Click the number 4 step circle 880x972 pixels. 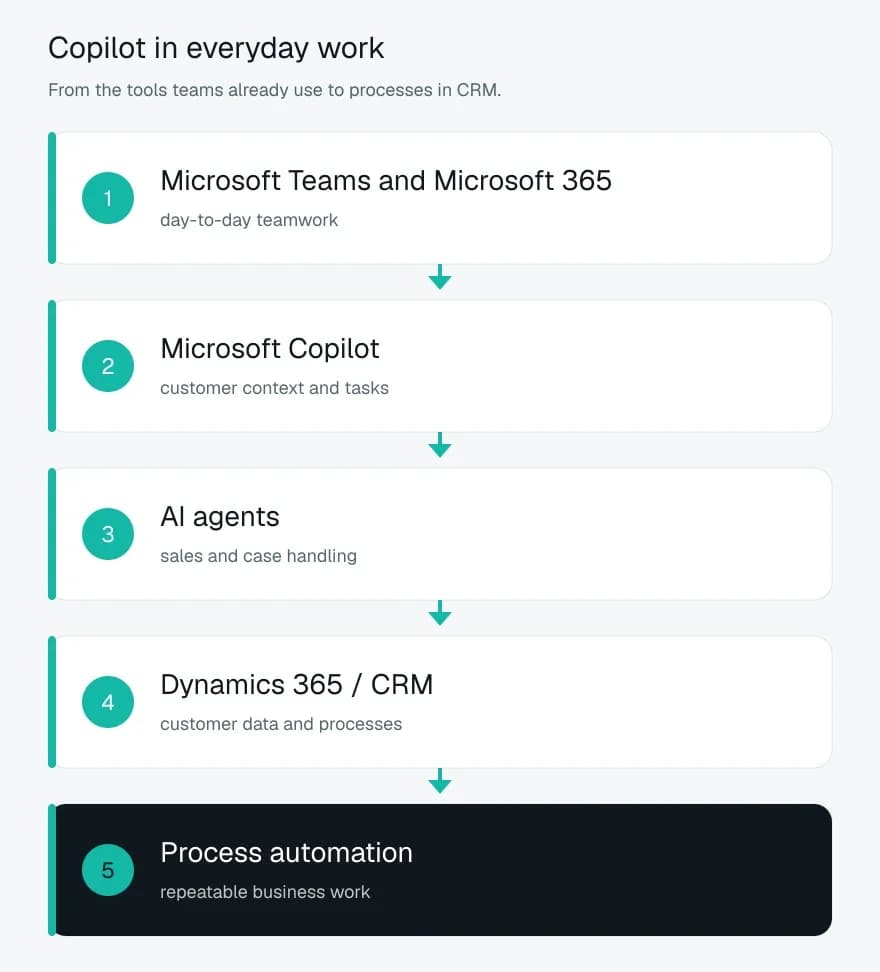click(108, 702)
